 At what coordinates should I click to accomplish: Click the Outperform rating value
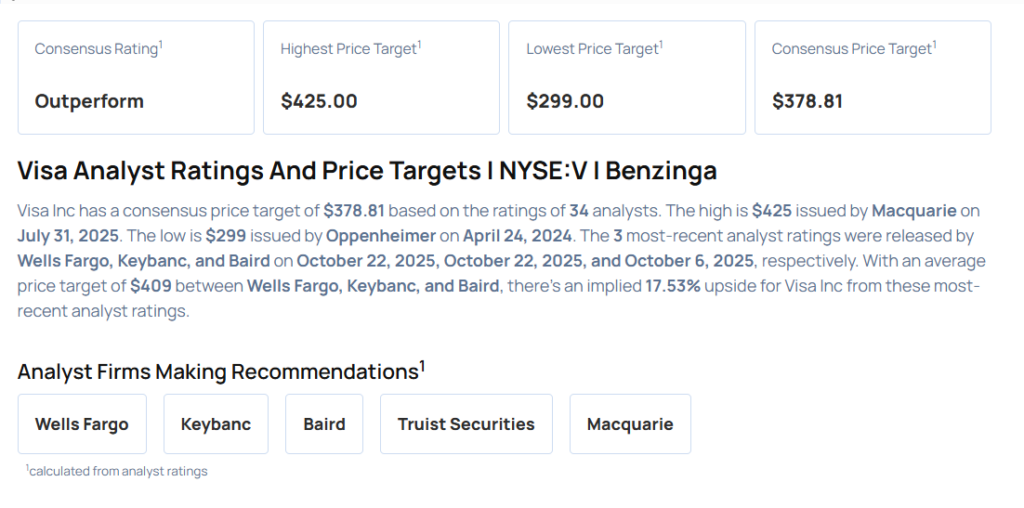89,101
